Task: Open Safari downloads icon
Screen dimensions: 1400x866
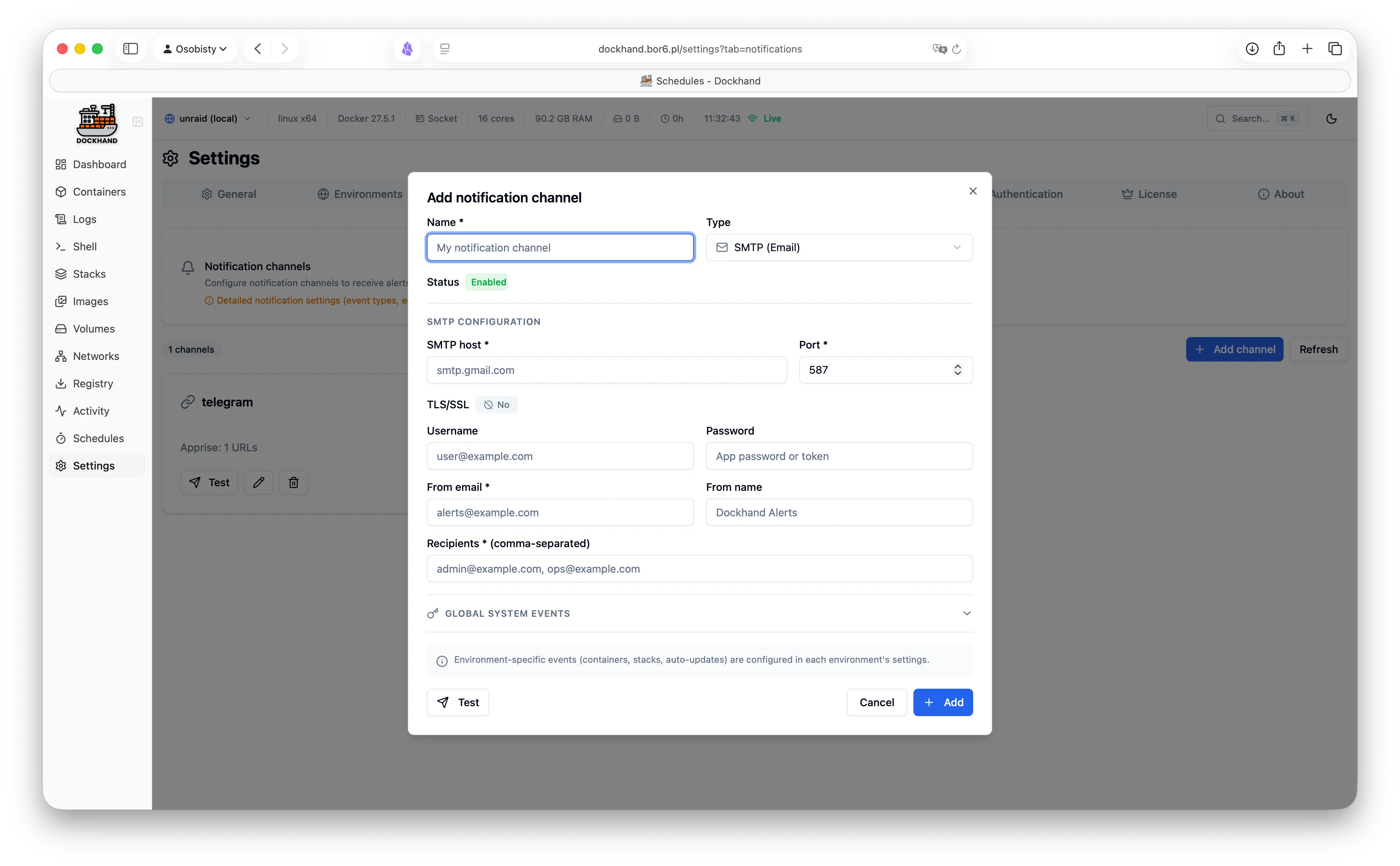Action: click(1252, 49)
